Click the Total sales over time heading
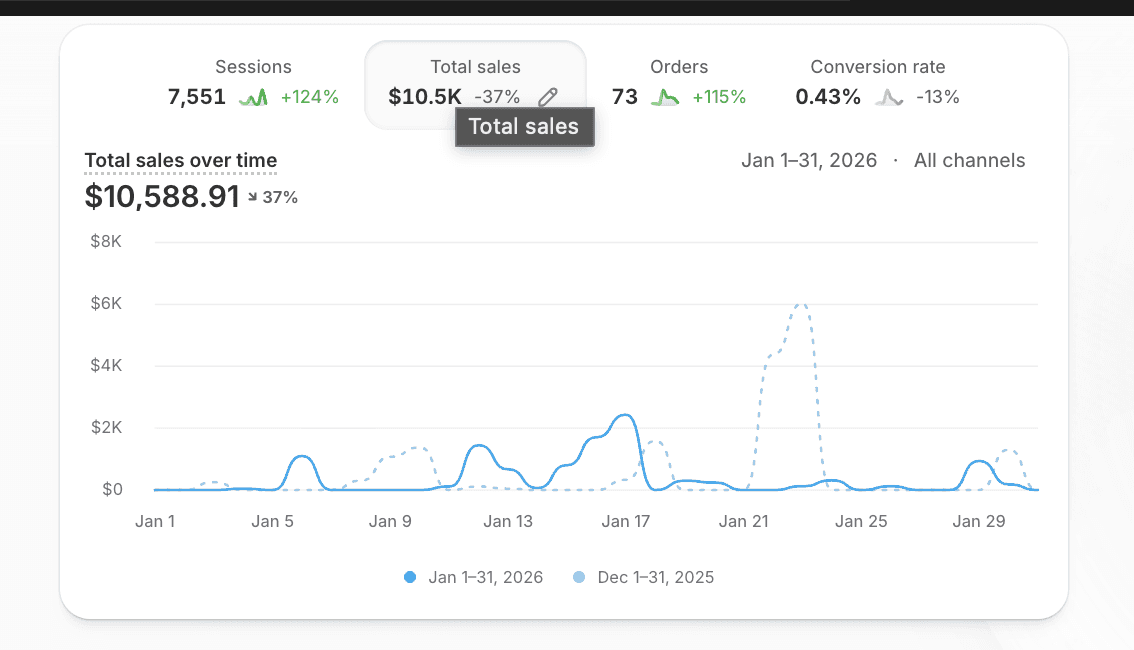Screen dimensions: 1134x650 [x=181, y=161]
